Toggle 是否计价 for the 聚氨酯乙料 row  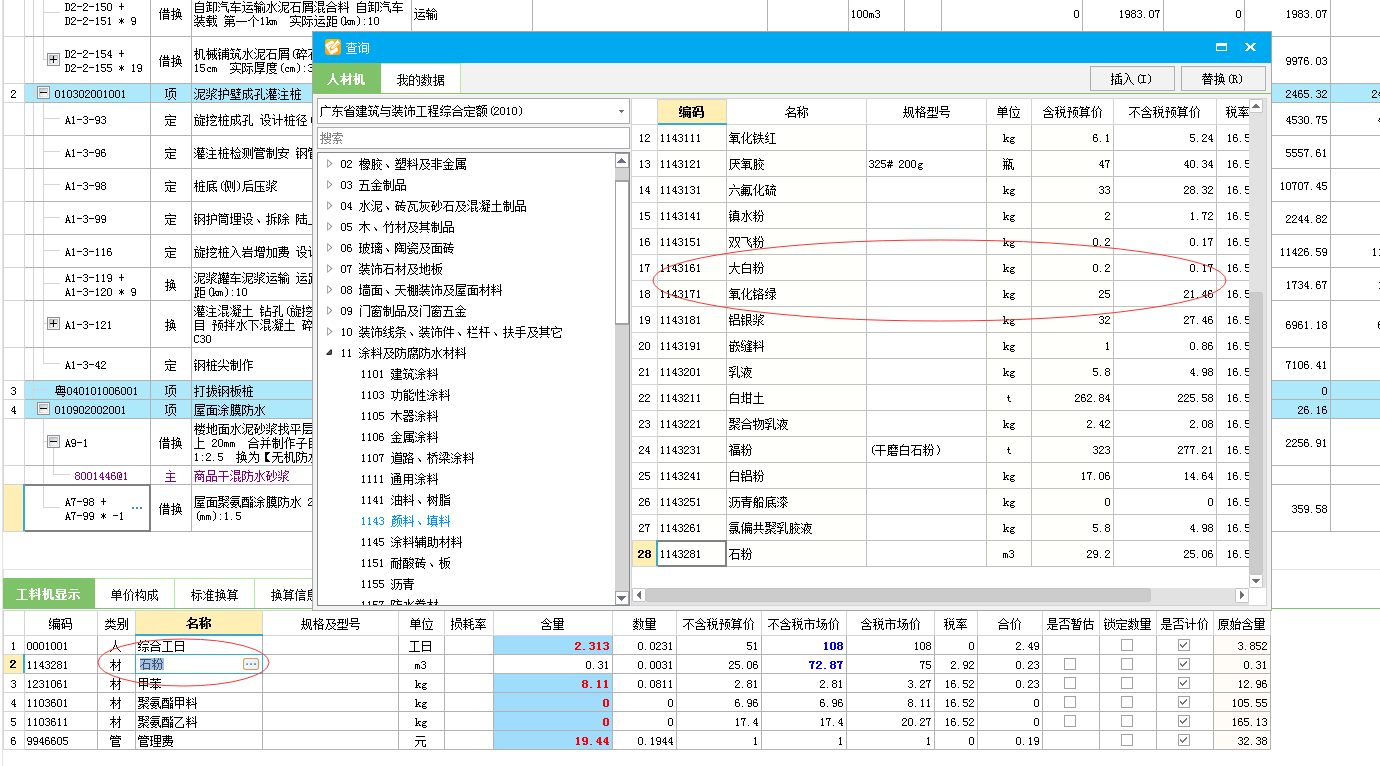pos(1184,722)
